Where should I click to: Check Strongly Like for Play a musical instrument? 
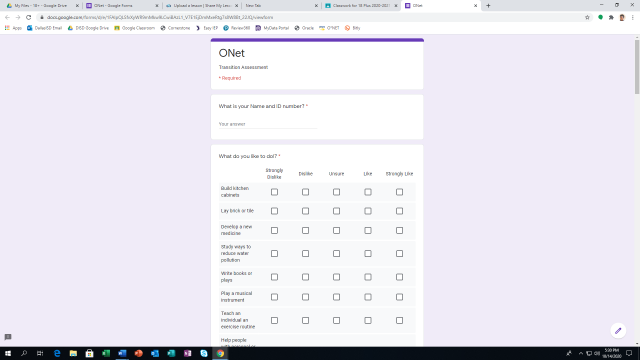(399, 297)
